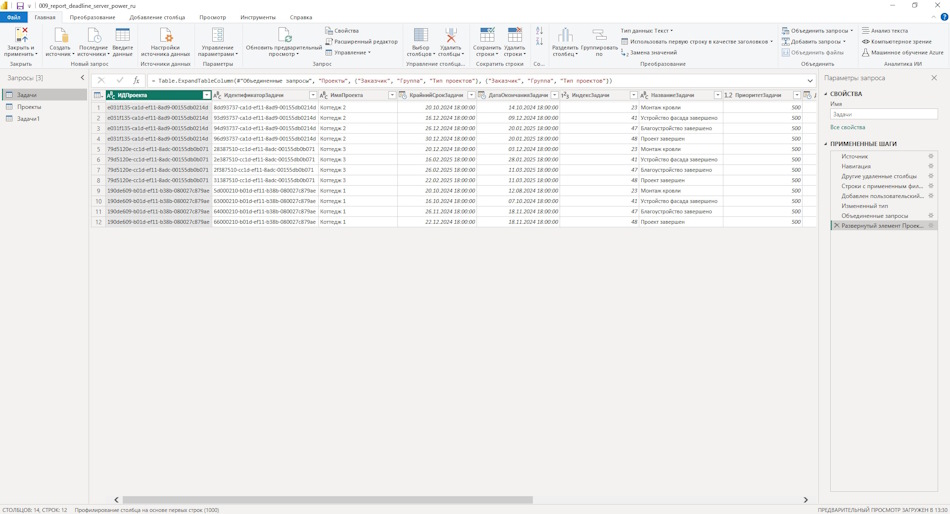Viewport: 950px width, 514px height.
Task: Open settings gear for step Навигация
Action: (931, 166)
